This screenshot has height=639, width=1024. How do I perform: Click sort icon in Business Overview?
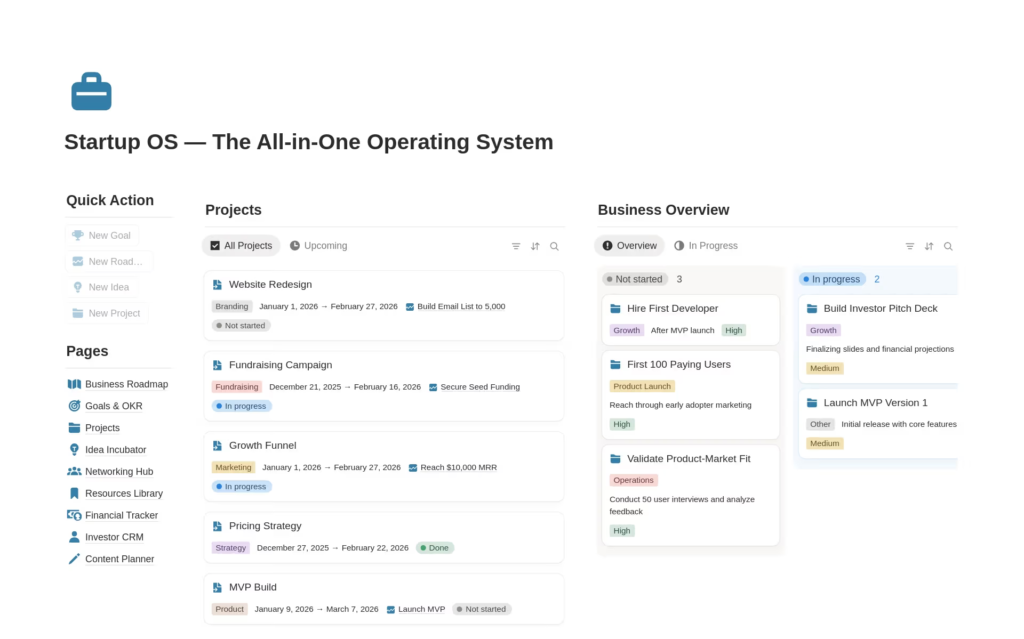tap(929, 246)
